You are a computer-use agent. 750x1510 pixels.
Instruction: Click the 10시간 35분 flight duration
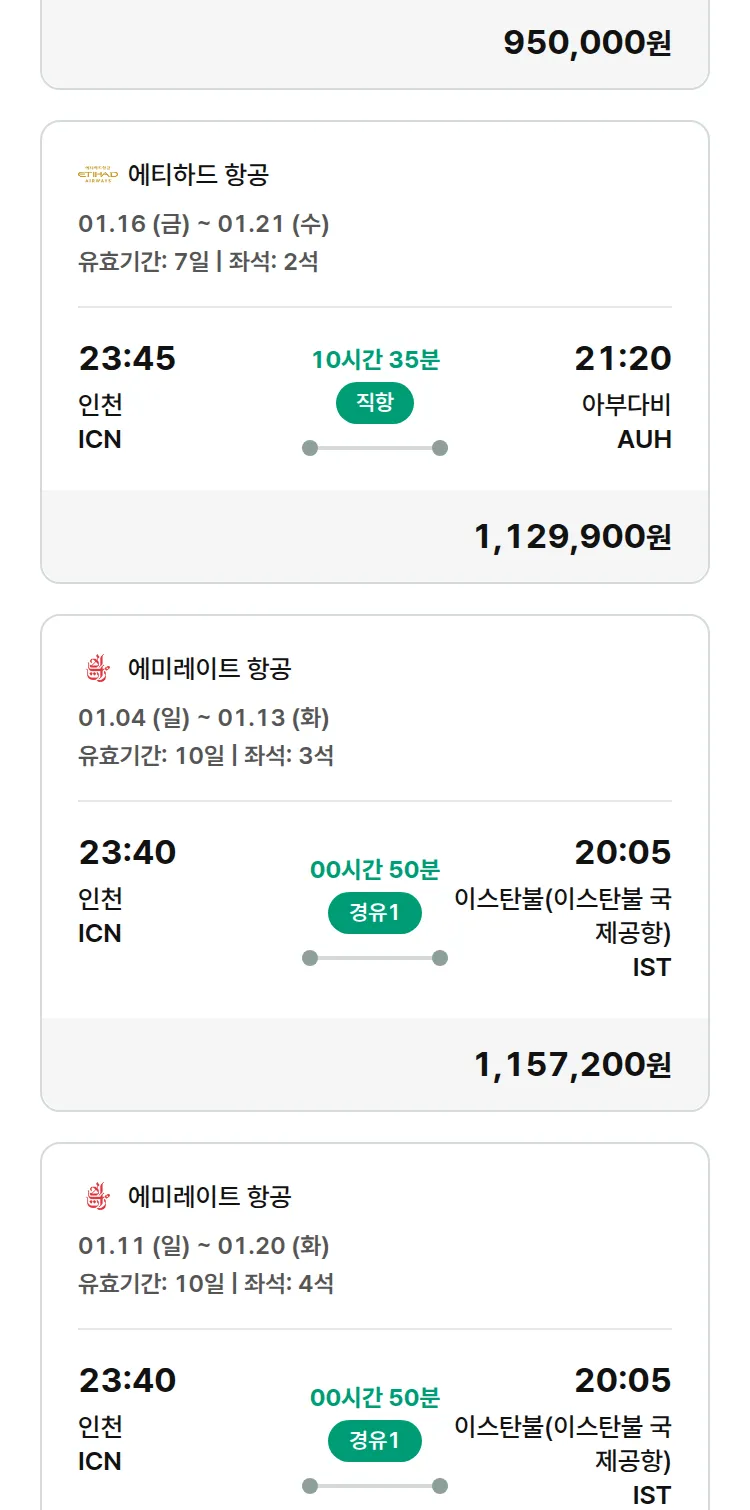point(375,360)
